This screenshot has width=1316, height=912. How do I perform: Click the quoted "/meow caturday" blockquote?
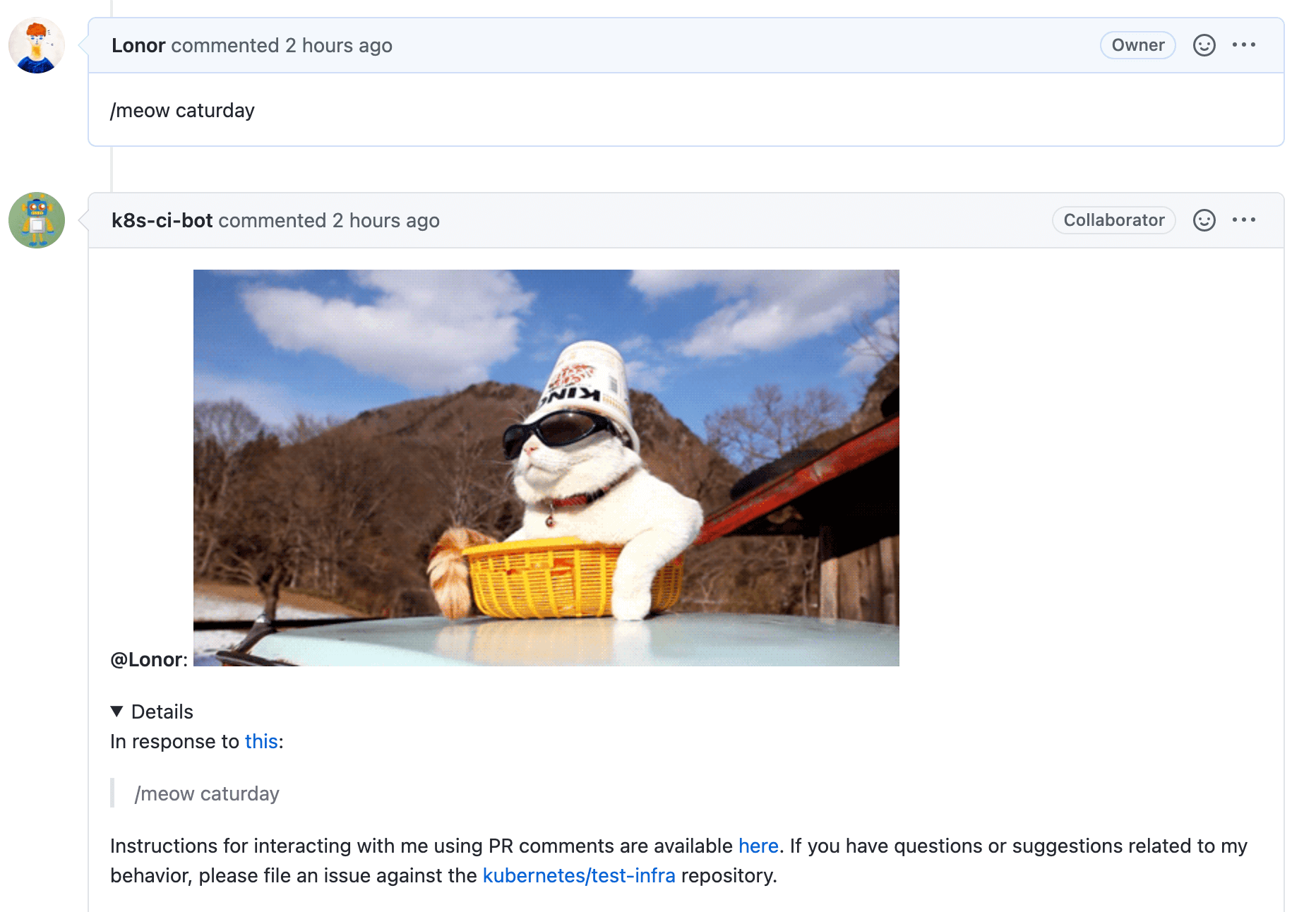coord(207,793)
